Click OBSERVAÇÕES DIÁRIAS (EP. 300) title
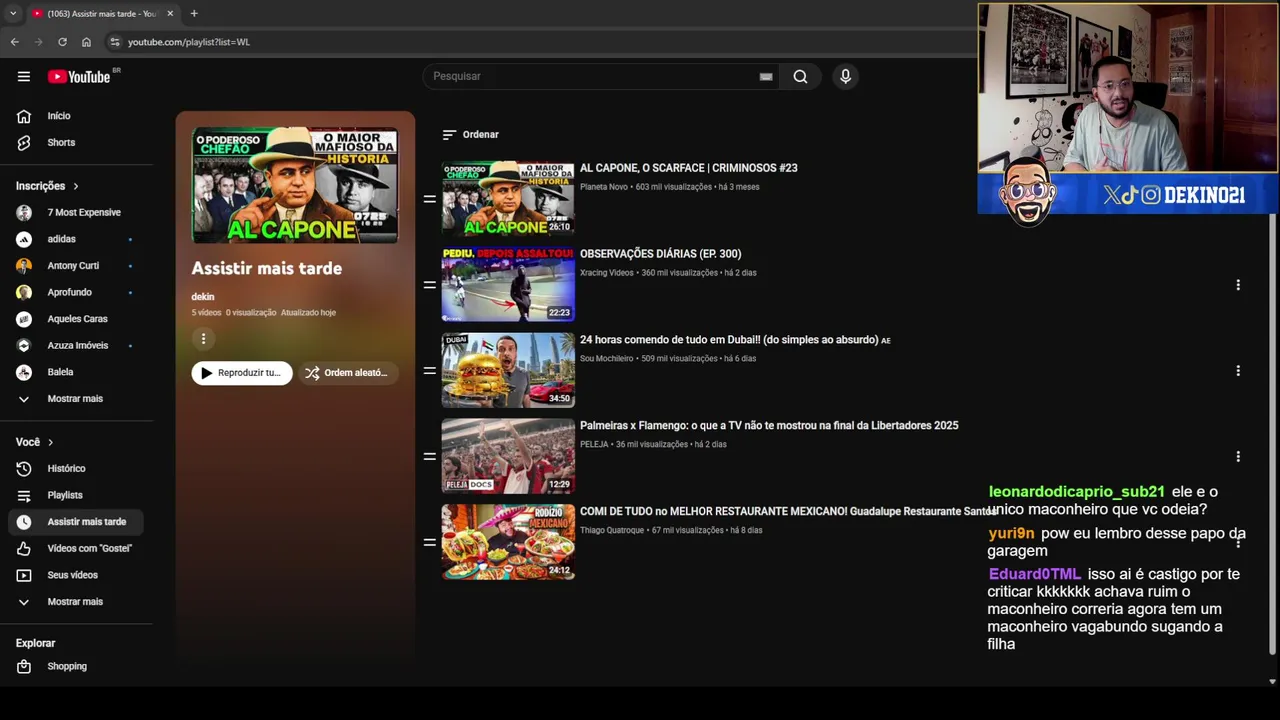The image size is (1280, 720). [660, 254]
